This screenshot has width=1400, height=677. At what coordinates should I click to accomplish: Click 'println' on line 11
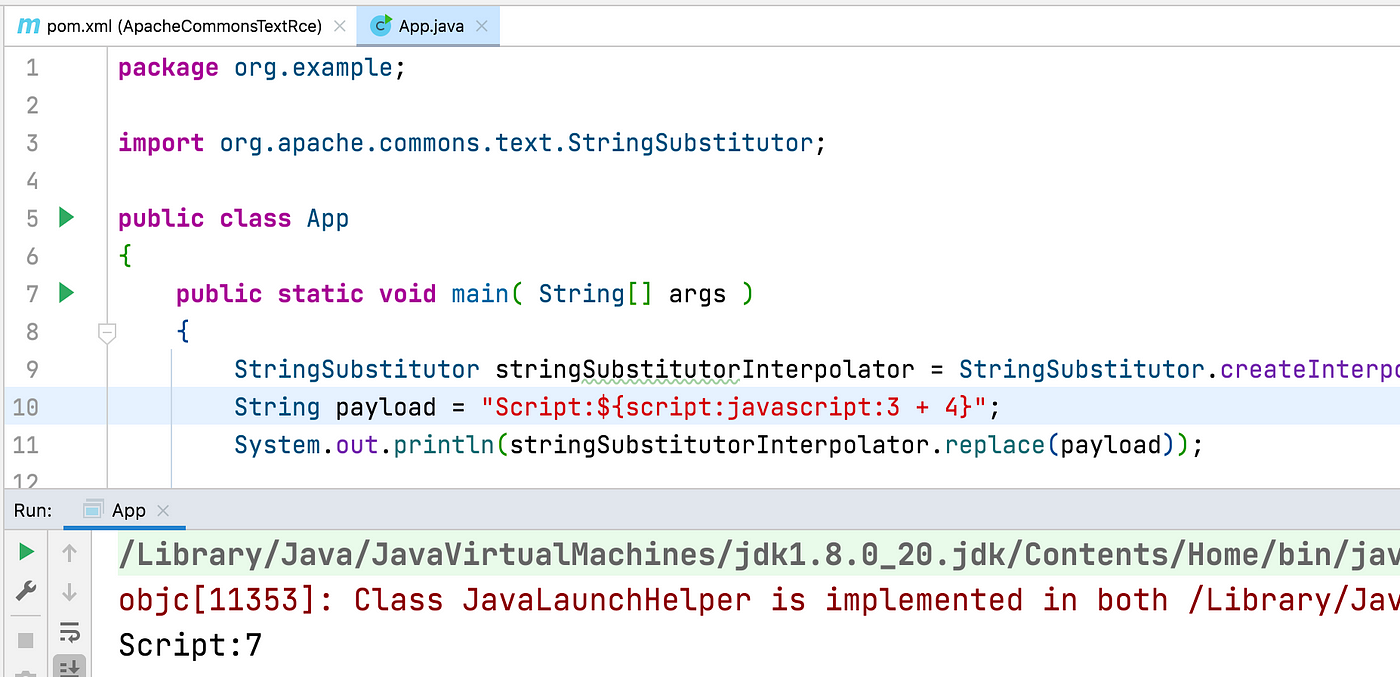[x=444, y=445]
